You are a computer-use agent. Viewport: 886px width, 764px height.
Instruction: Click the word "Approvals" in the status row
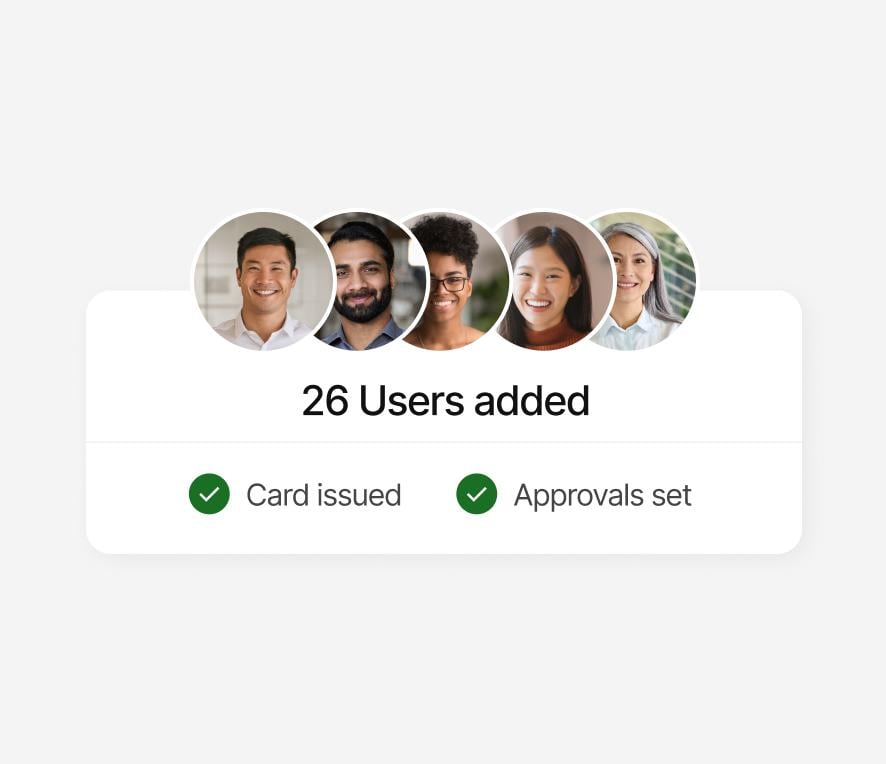click(x=578, y=497)
